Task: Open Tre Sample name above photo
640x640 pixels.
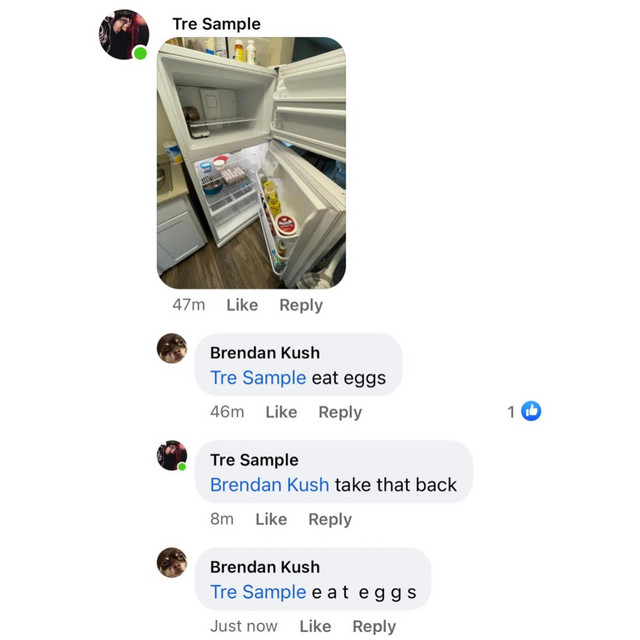Action: tap(216, 24)
